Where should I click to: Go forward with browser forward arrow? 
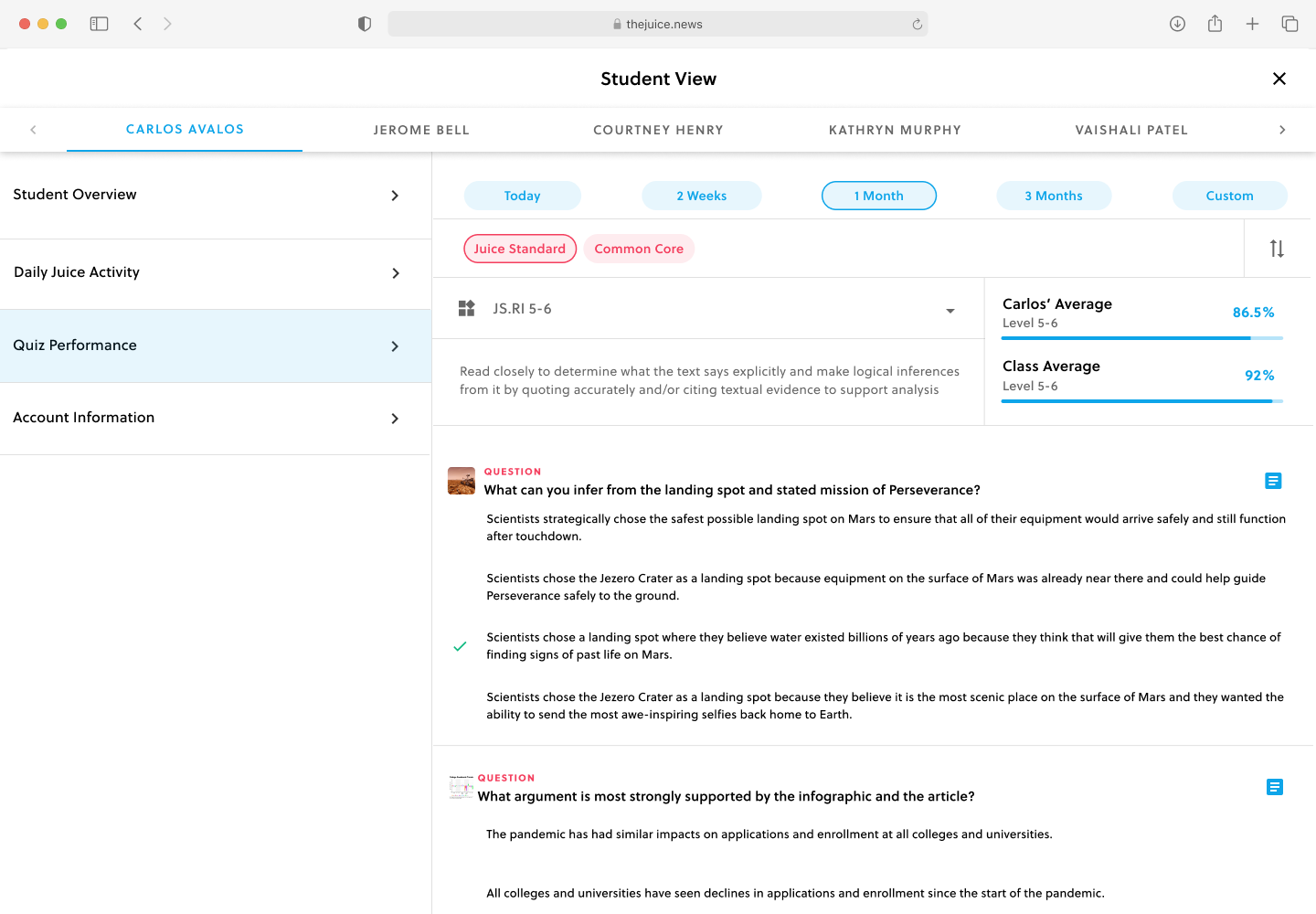coord(167,24)
